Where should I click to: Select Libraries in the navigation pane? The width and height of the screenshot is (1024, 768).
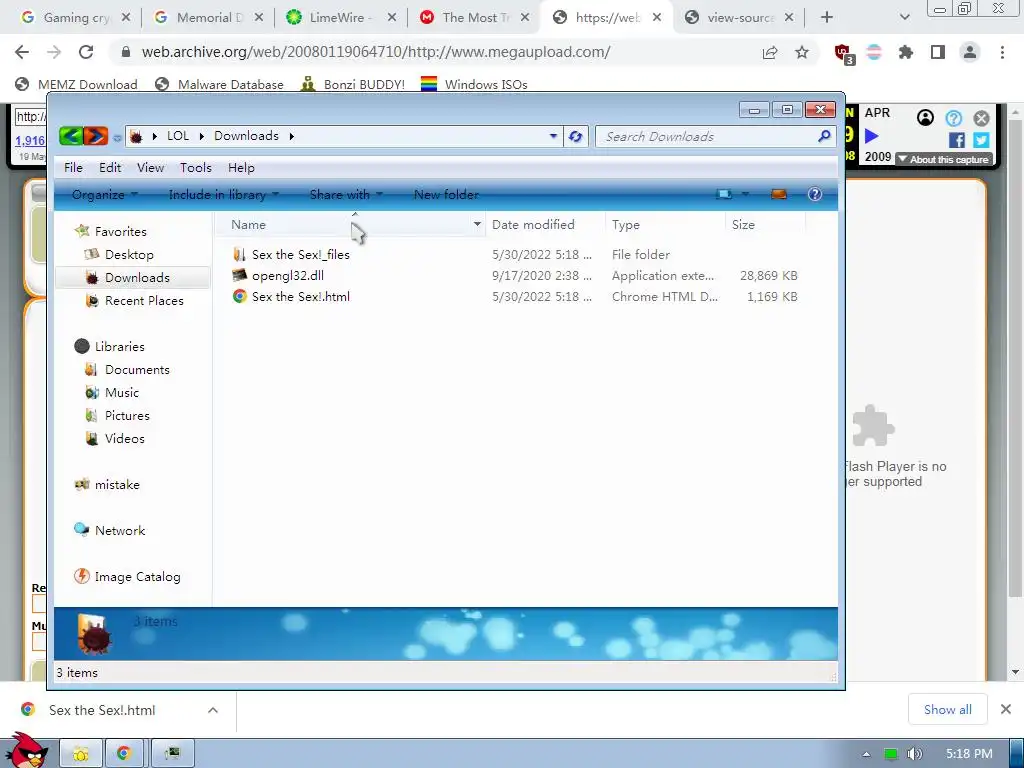[120, 347]
